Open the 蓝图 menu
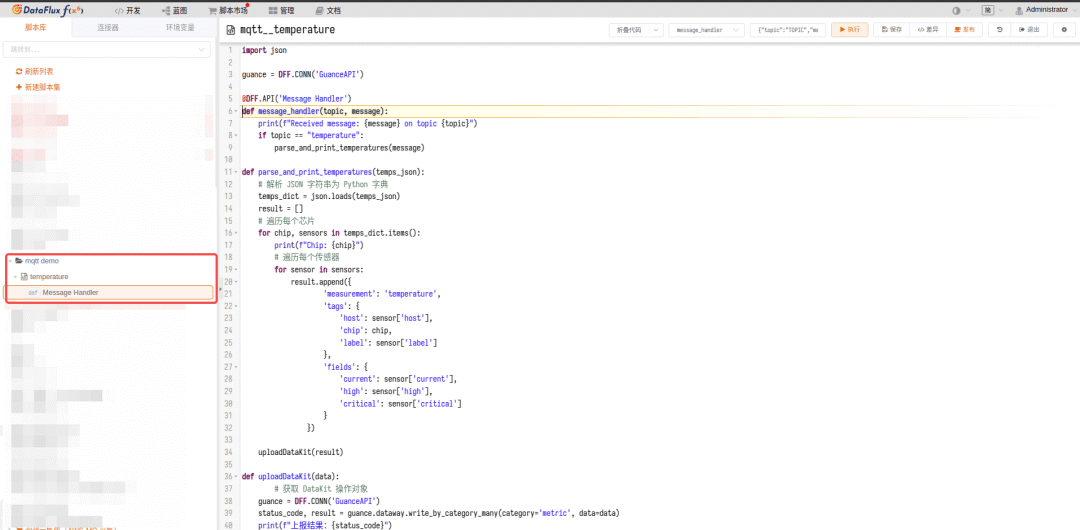The image size is (1080, 530). click(x=174, y=11)
